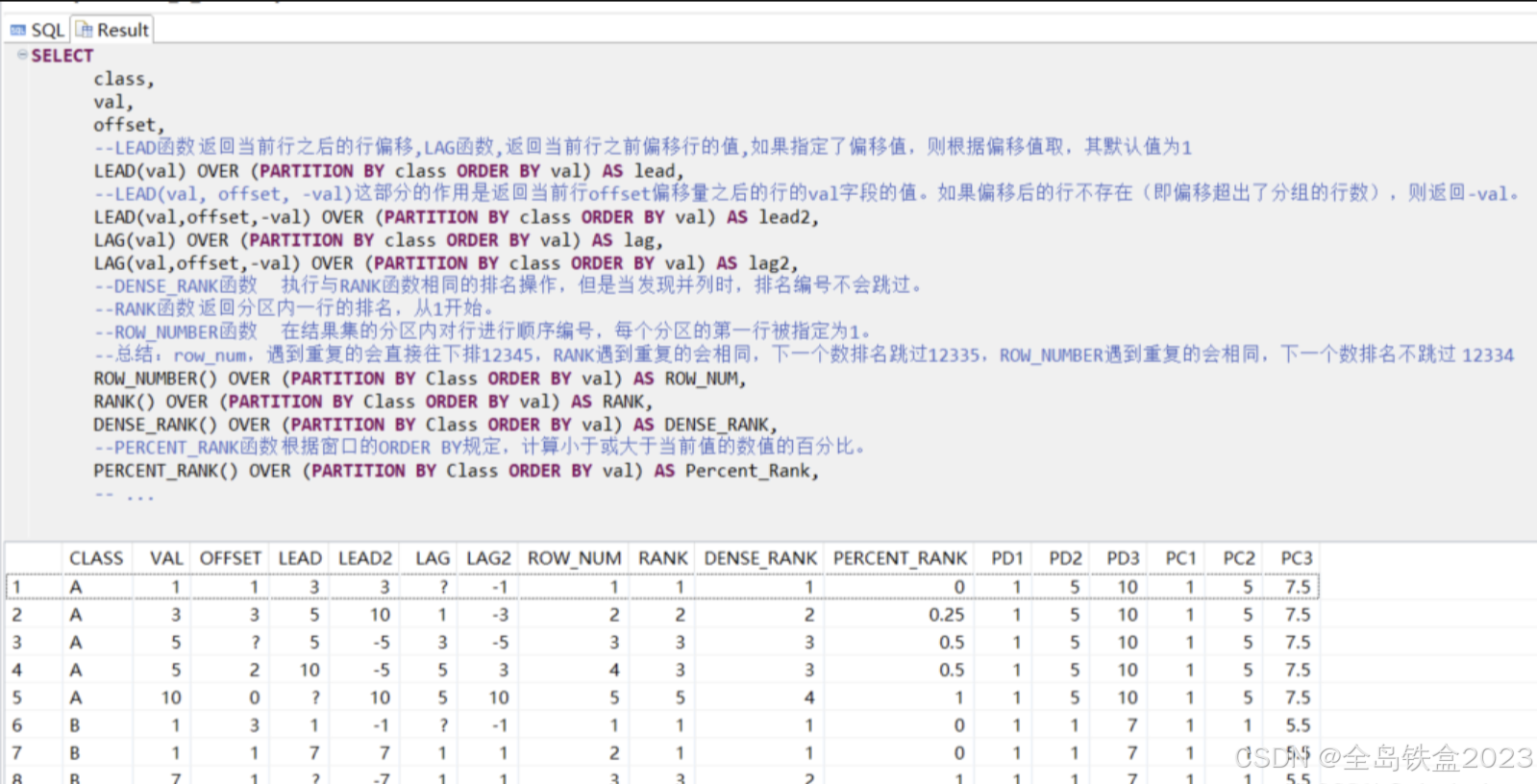Sort by the ROW_NUM column header
This screenshot has width=1537, height=784.
point(575,558)
